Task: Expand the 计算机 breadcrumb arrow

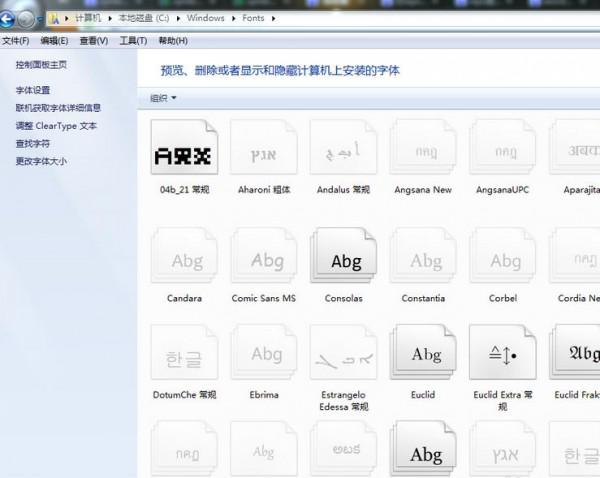Action: tap(111, 19)
